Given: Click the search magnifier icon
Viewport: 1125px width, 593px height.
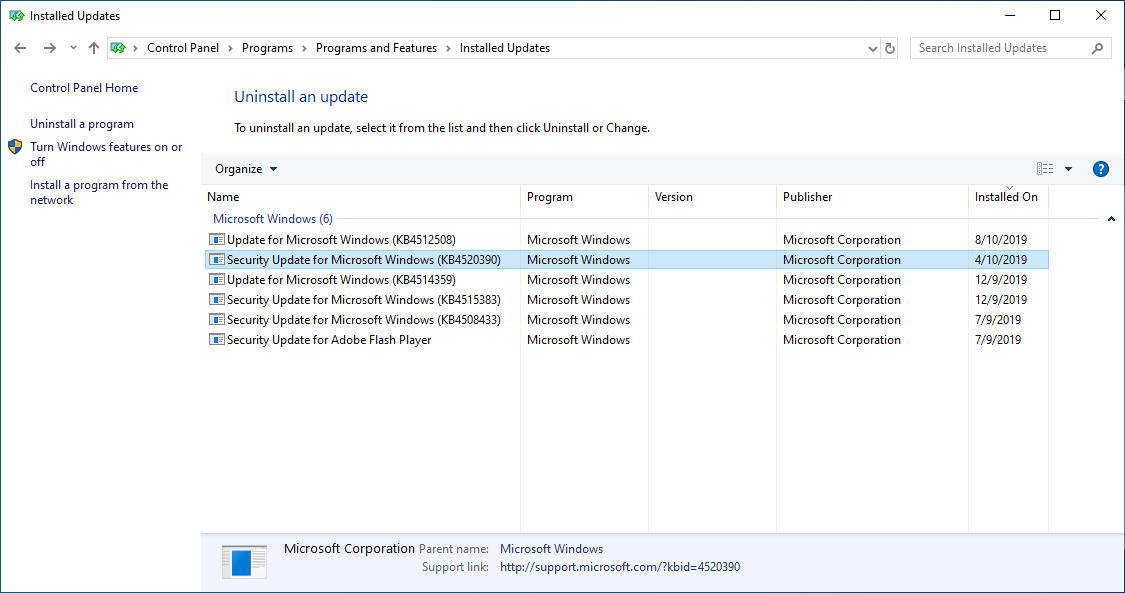Looking at the screenshot, I should 1097,48.
